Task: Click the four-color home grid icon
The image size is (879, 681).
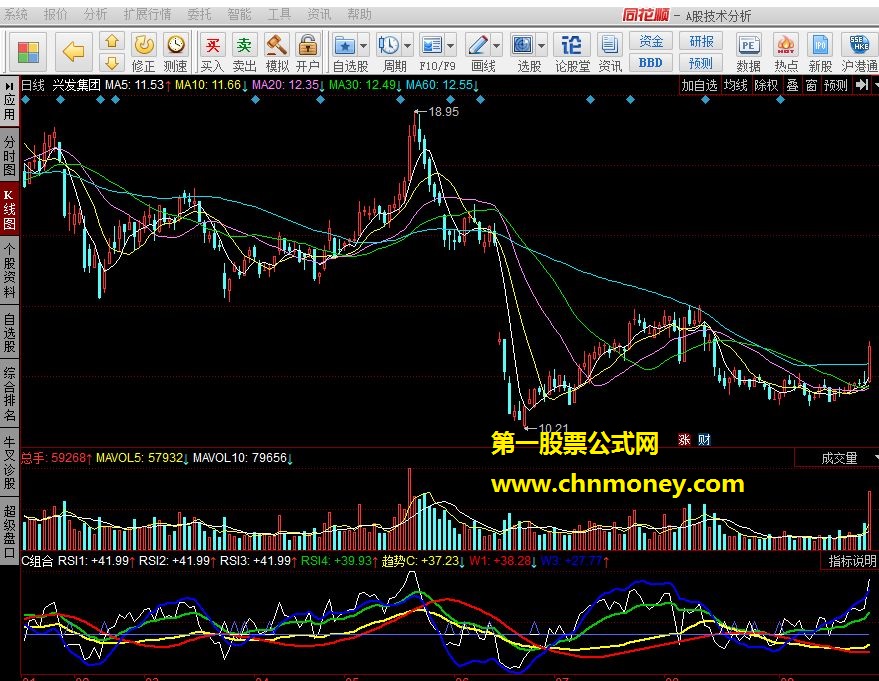Action: click(28, 52)
